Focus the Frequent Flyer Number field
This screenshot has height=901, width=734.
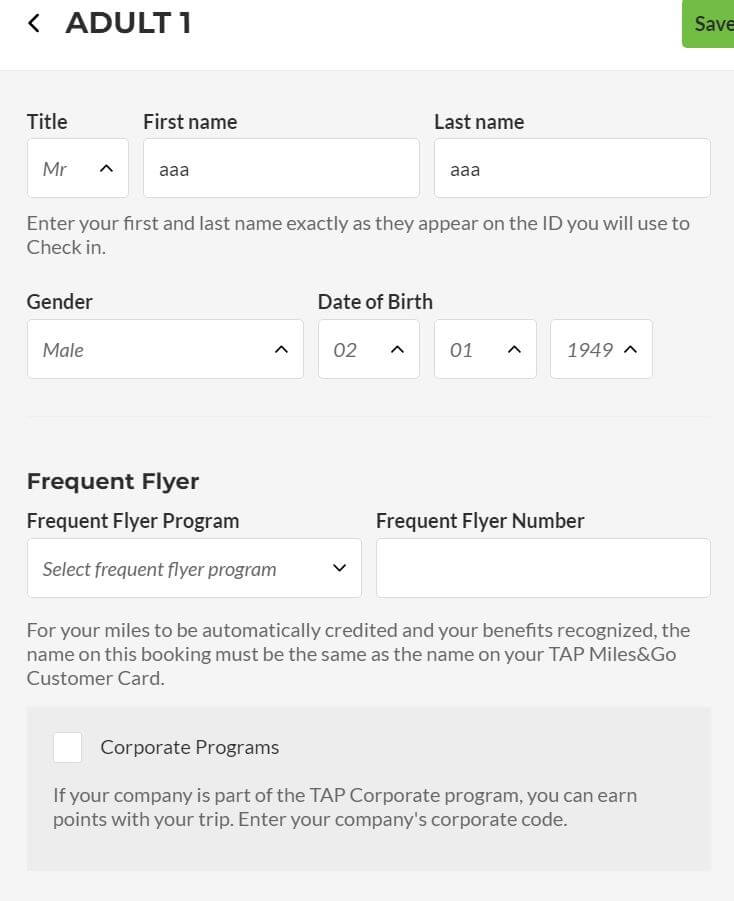(544, 568)
